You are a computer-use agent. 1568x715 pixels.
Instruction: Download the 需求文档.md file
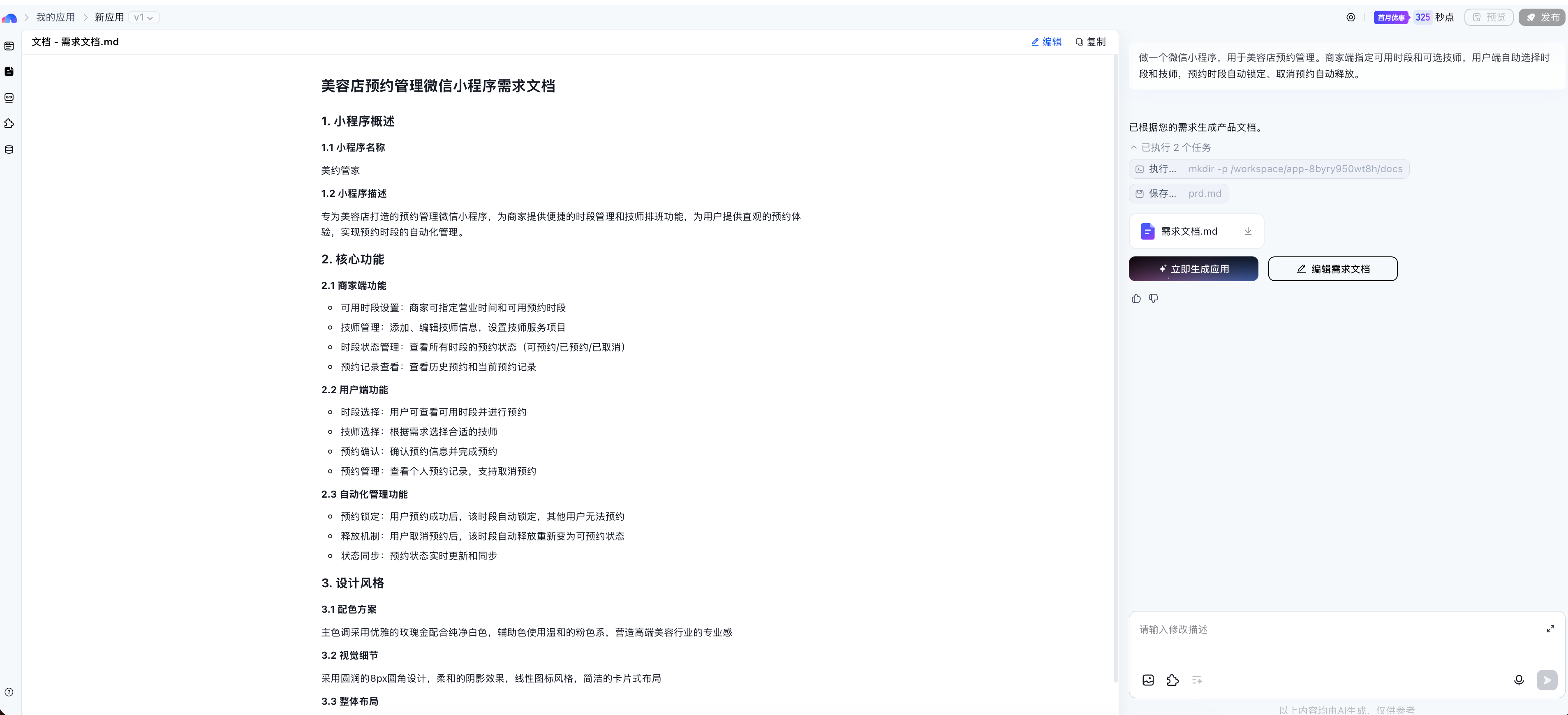tap(1248, 231)
